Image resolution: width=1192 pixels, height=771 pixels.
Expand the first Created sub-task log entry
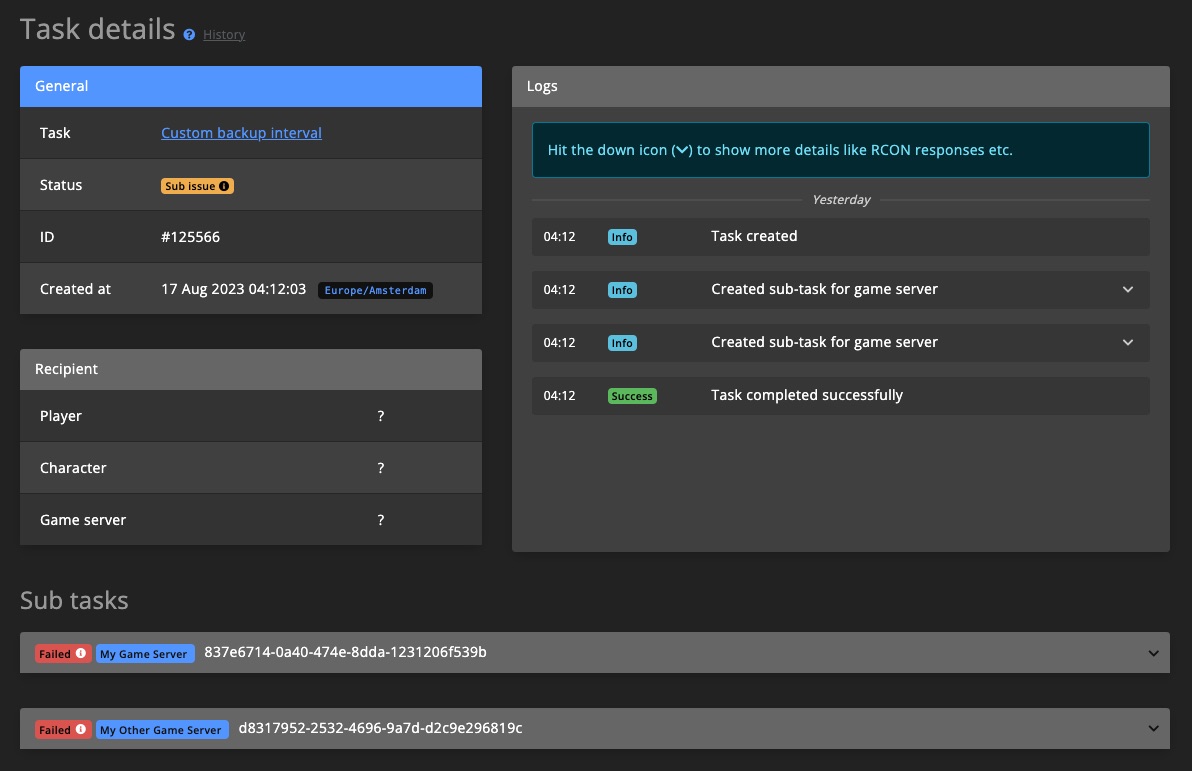coord(1128,289)
